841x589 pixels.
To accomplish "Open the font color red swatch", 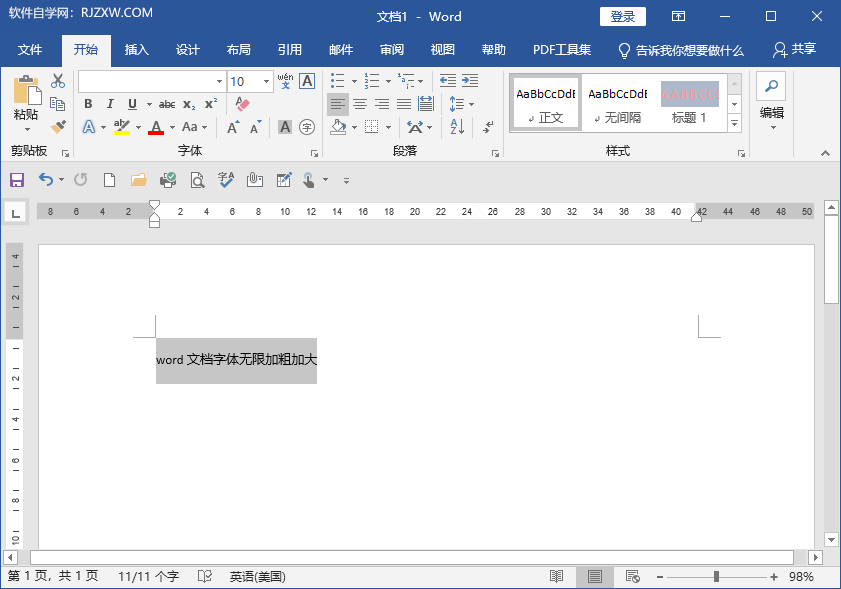I will 156,129.
